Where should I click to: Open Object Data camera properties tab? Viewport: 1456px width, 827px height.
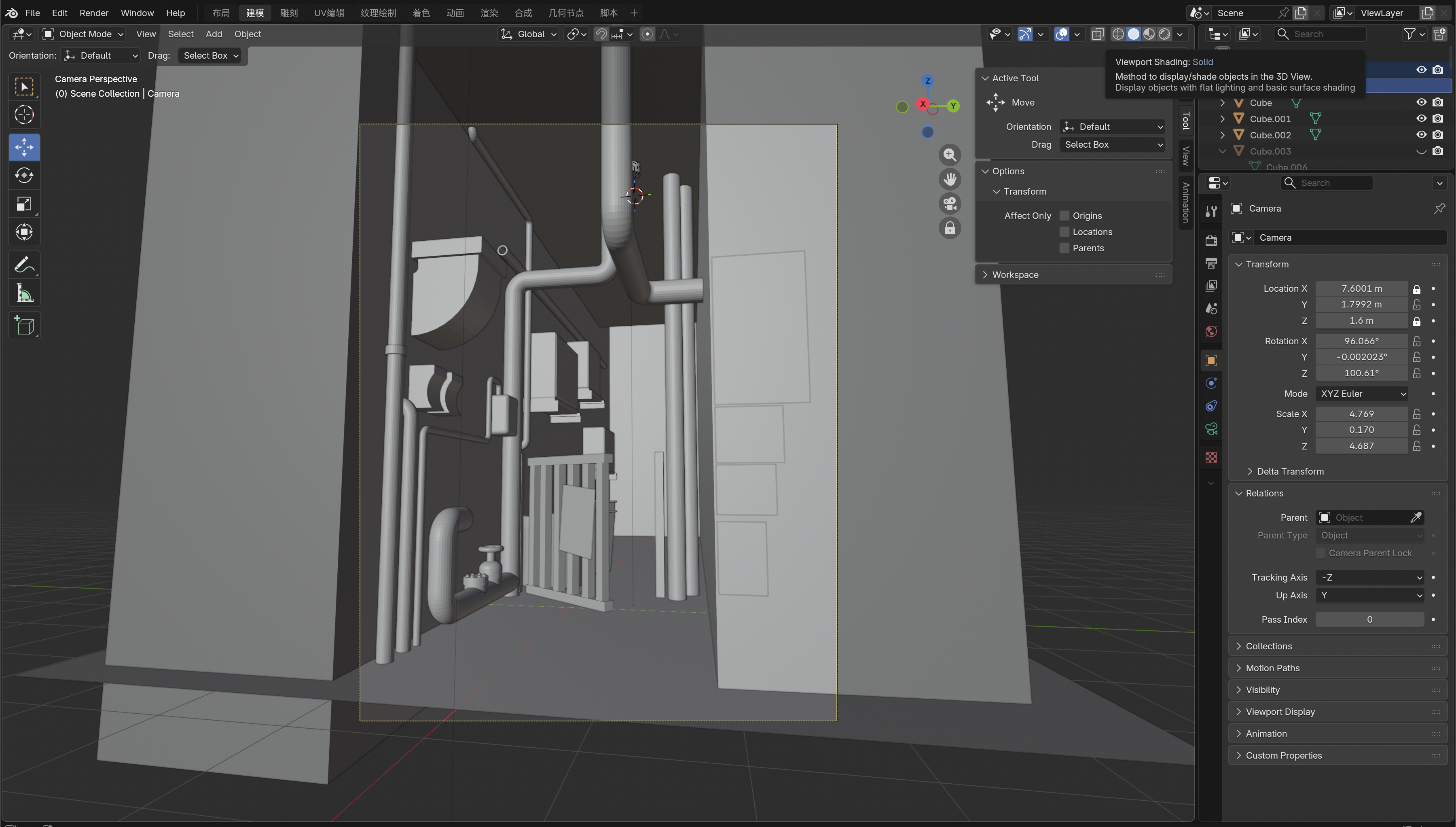click(1211, 429)
